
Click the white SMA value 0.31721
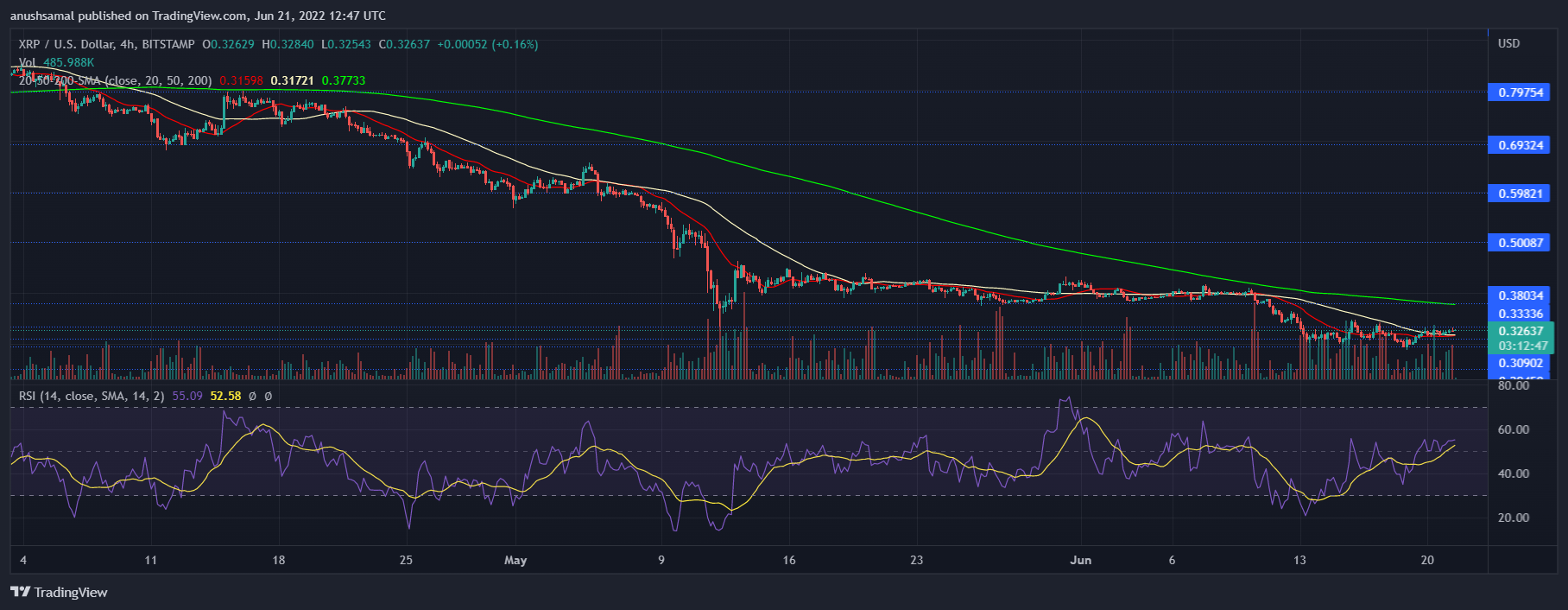[292, 80]
